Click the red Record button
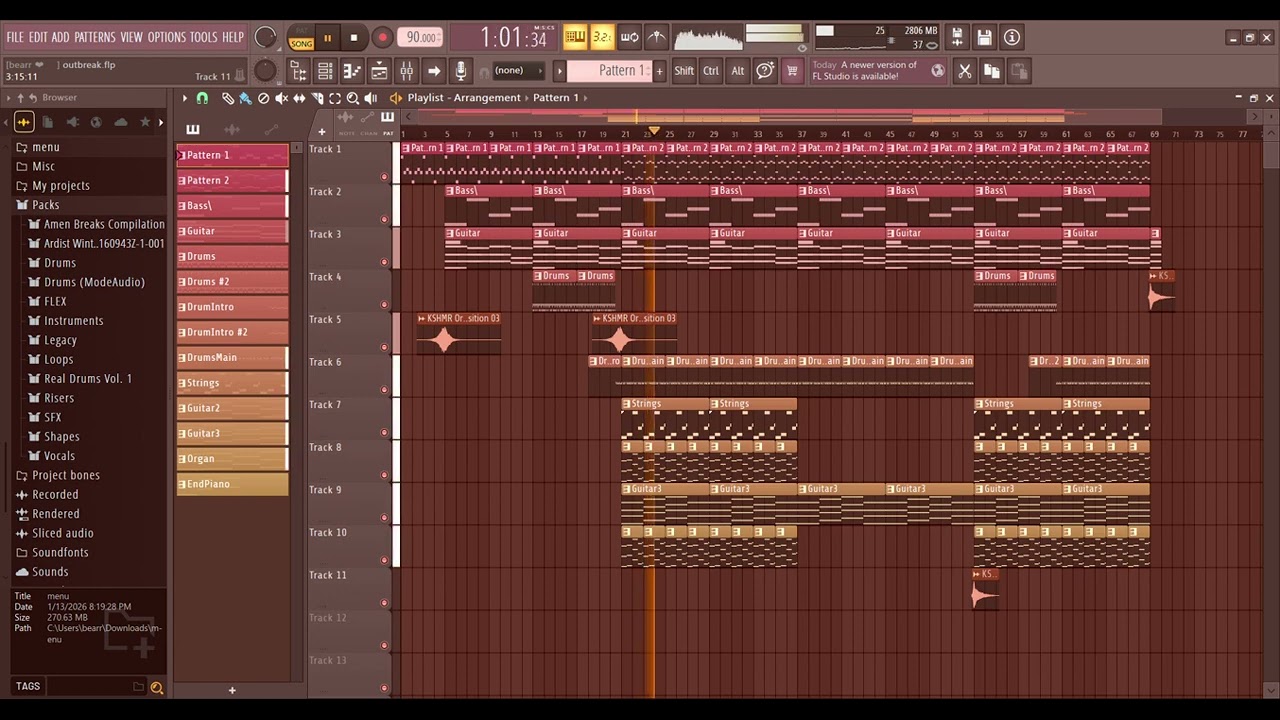Viewport: 1280px width, 720px height. [x=382, y=38]
